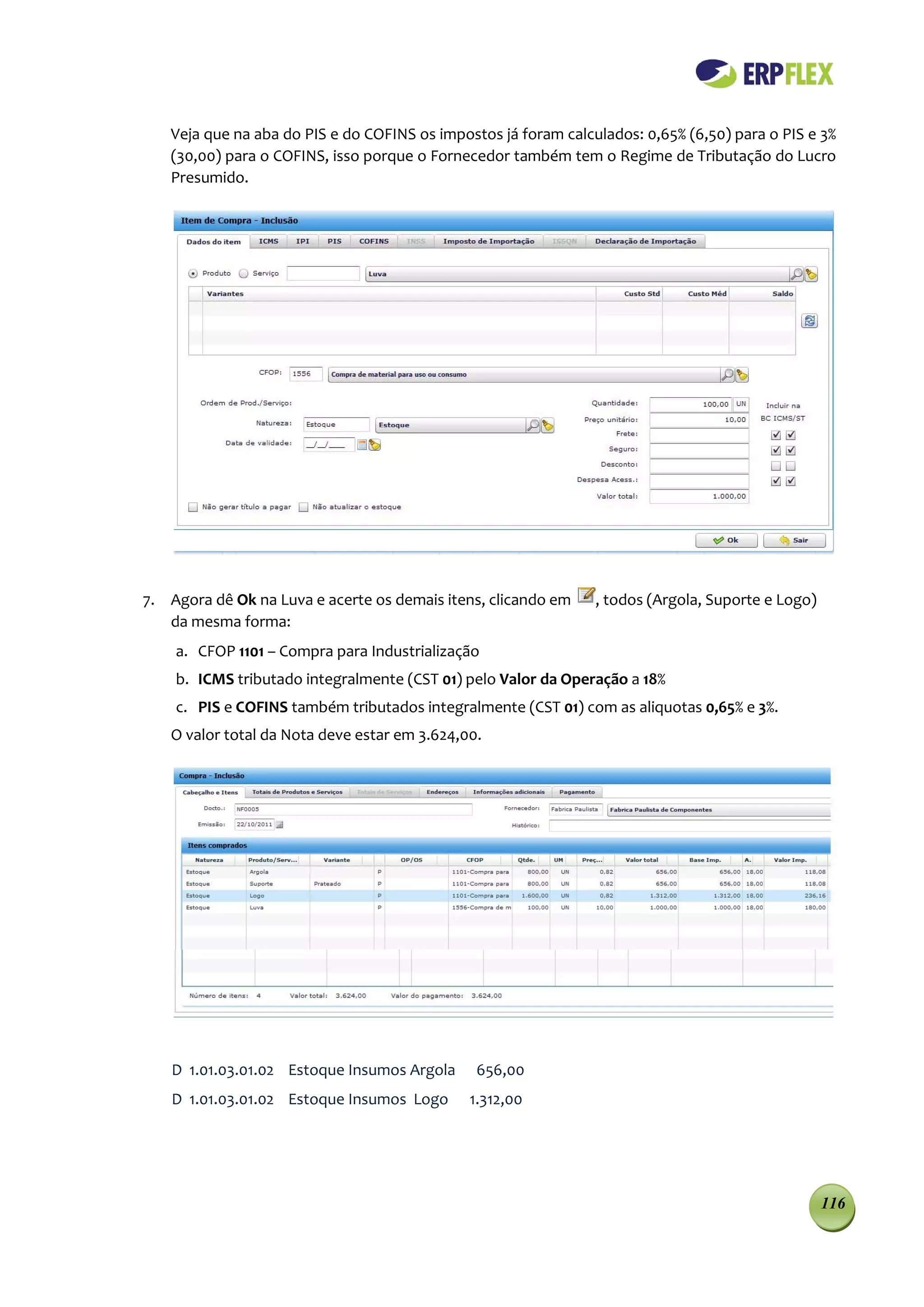Open CFOP search magnifier icon
The height and width of the screenshot is (1307, 924).
(727, 374)
